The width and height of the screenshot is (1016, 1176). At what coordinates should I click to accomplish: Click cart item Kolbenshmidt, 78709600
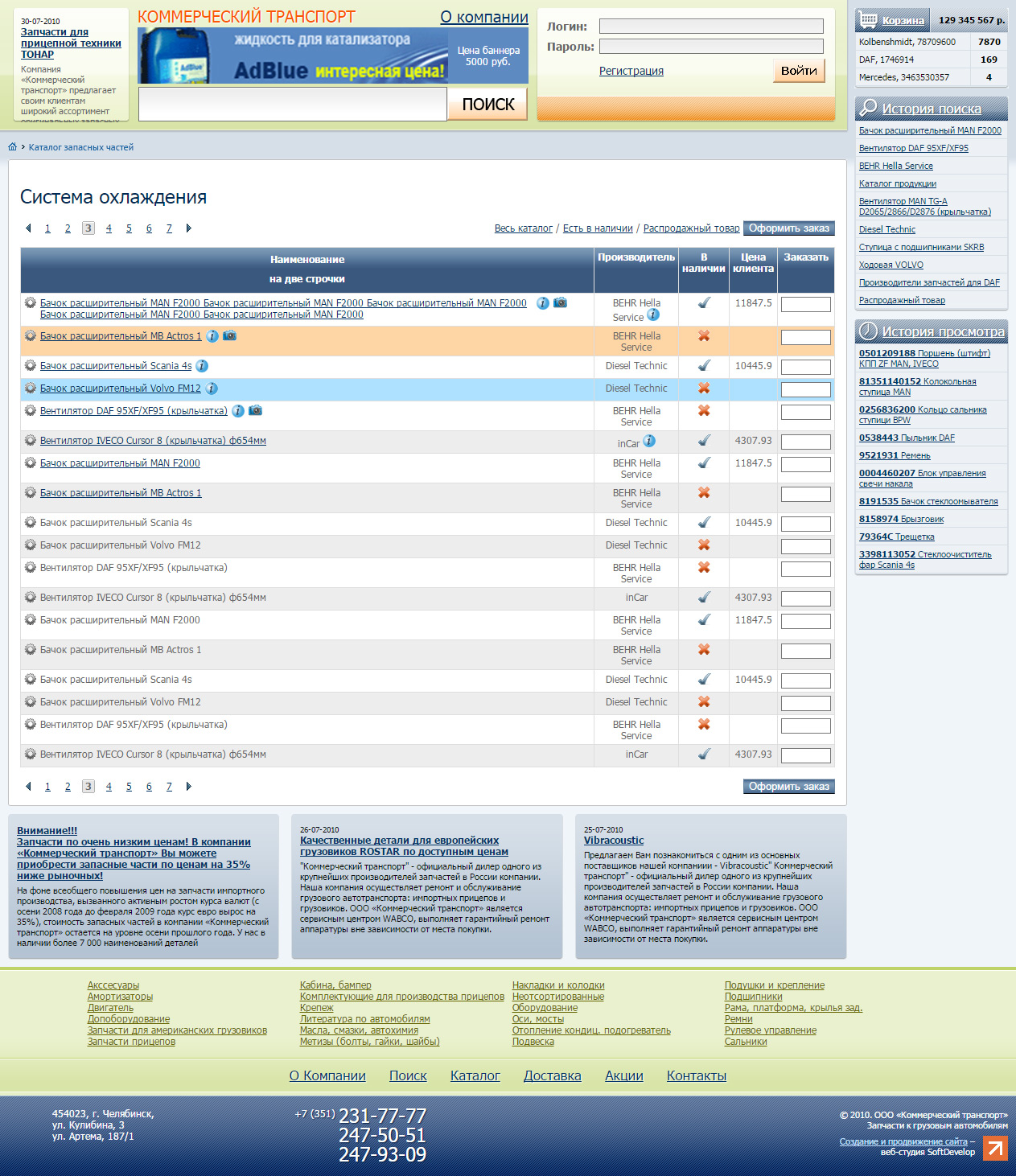[907, 42]
